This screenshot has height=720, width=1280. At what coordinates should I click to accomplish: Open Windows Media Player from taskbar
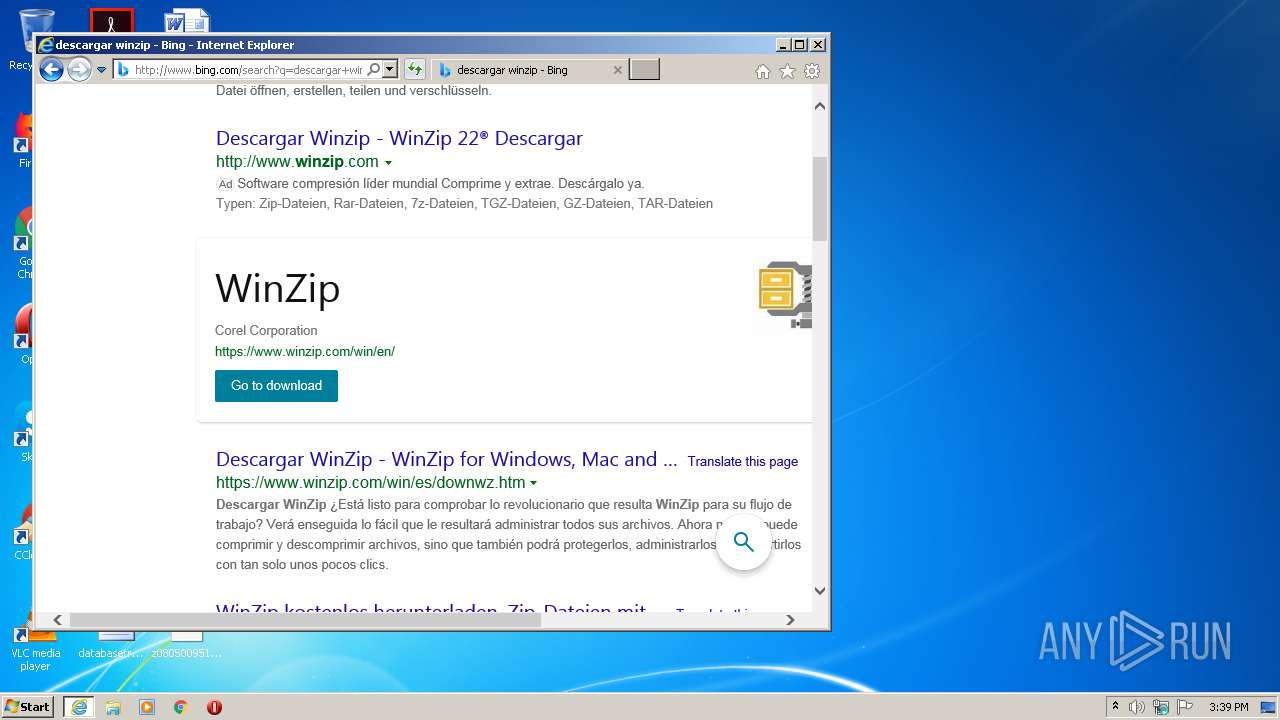tap(147, 707)
